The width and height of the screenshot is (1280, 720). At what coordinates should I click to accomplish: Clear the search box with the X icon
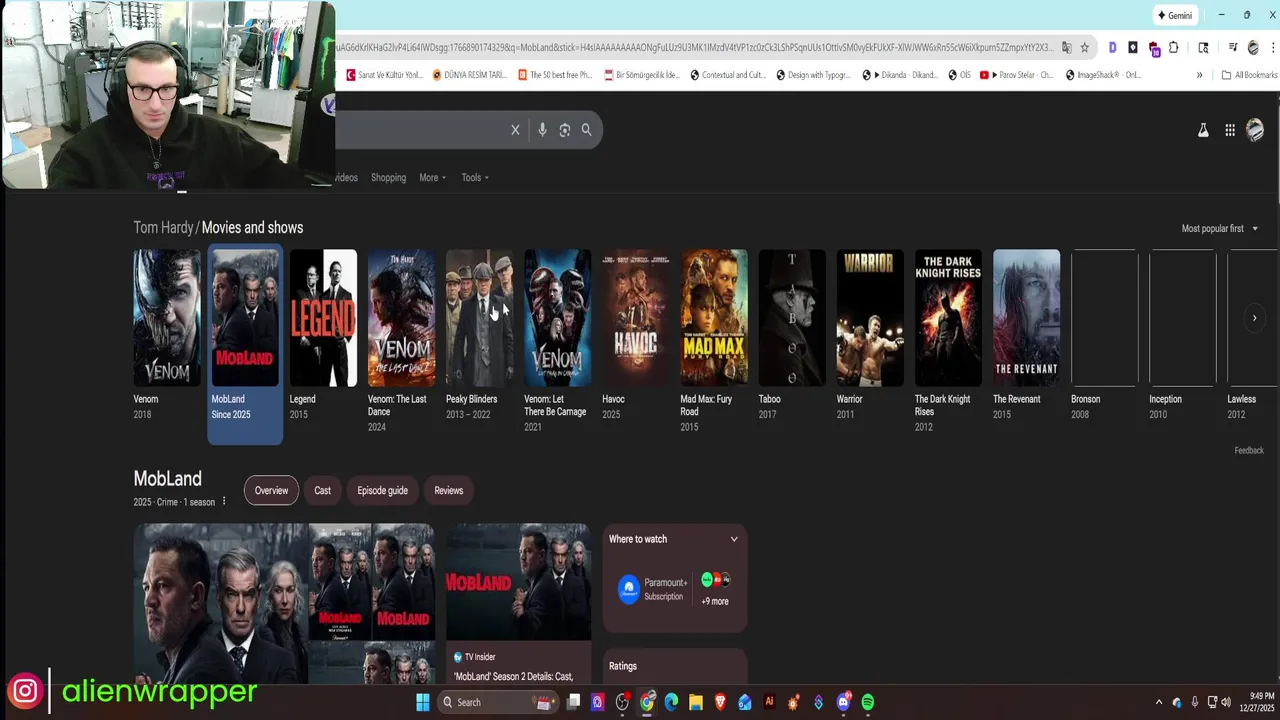click(x=515, y=130)
